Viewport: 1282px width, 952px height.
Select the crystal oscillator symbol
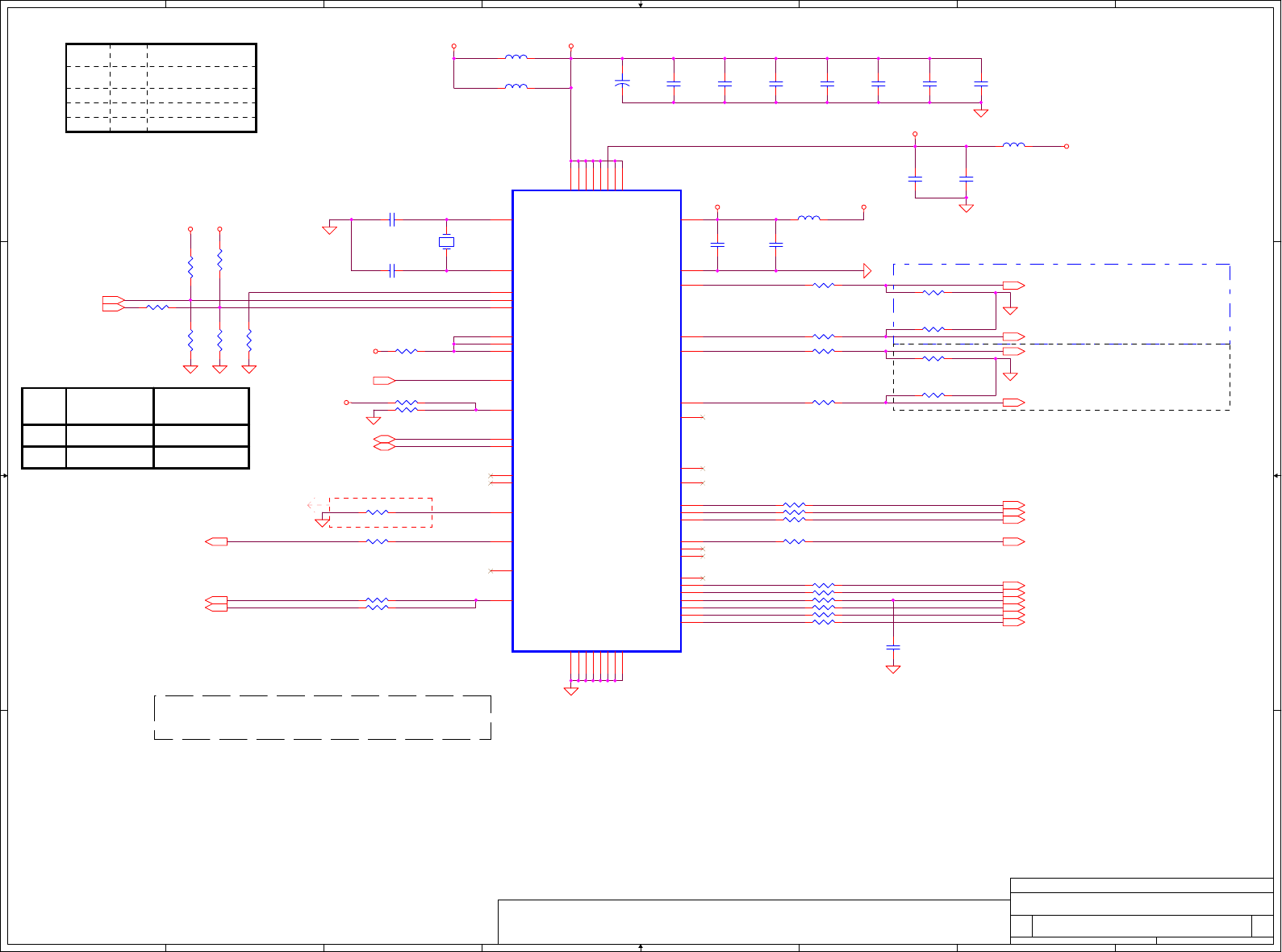[446, 242]
